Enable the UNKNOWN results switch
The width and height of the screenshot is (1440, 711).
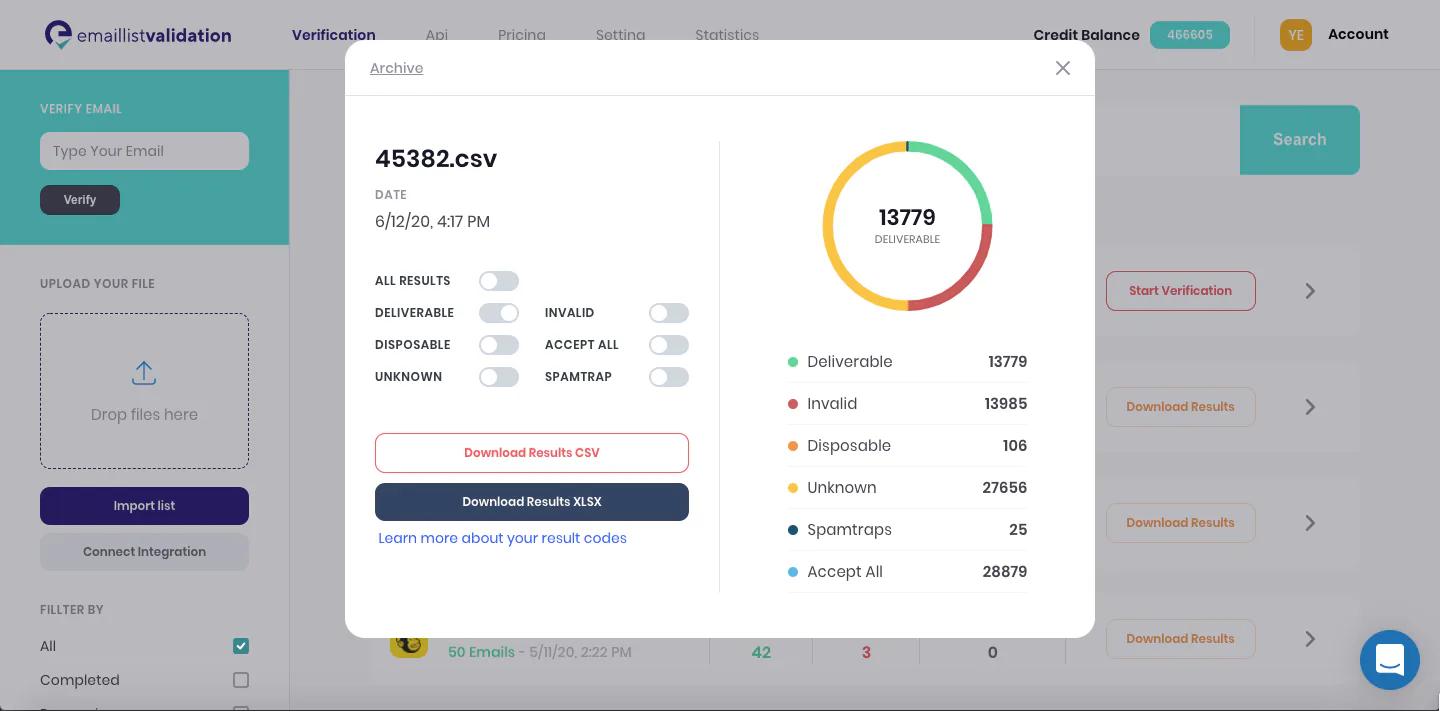point(499,377)
